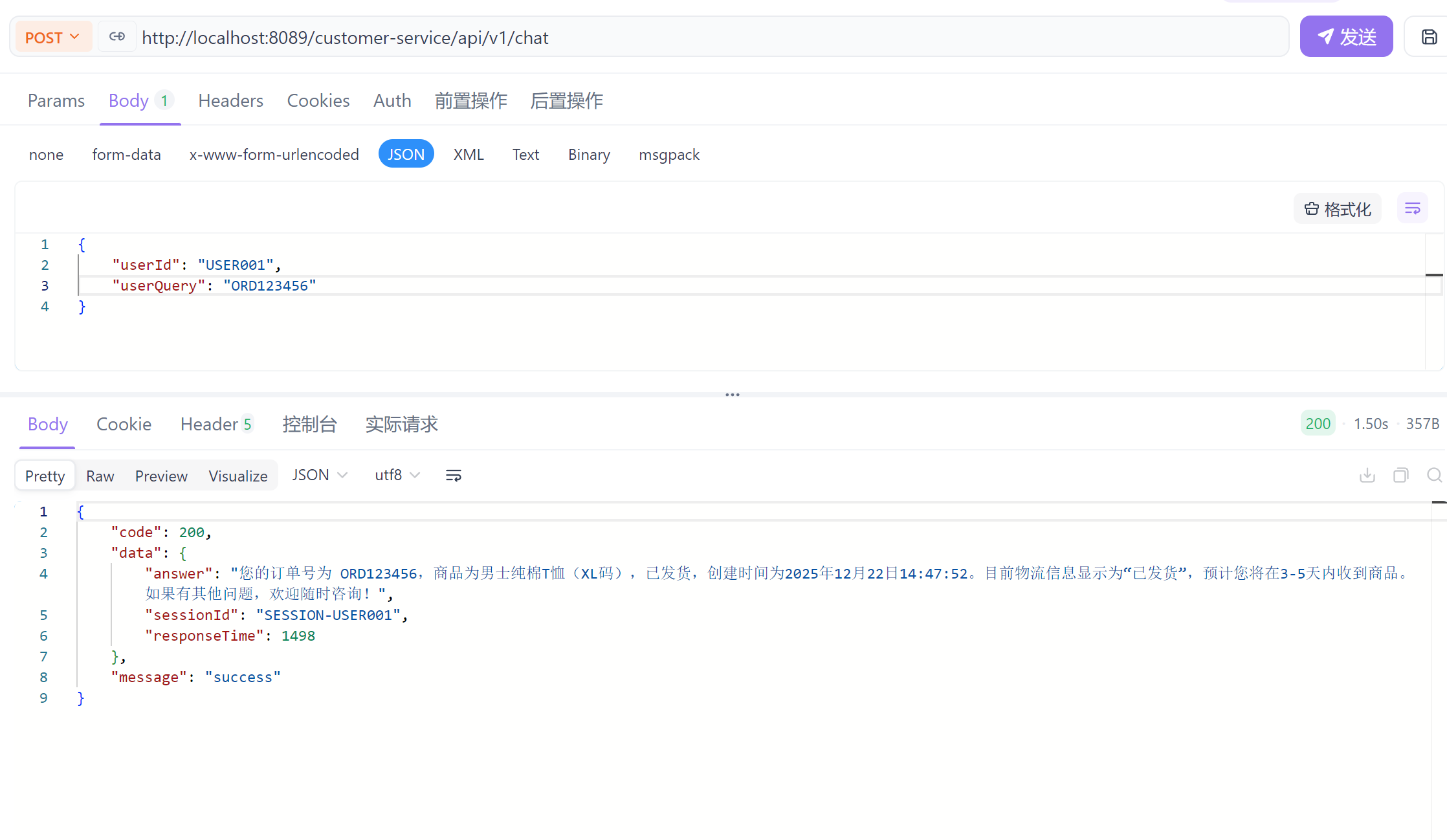Click the 格式化 format button
The height and width of the screenshot is (840, 1447).
1337,208
